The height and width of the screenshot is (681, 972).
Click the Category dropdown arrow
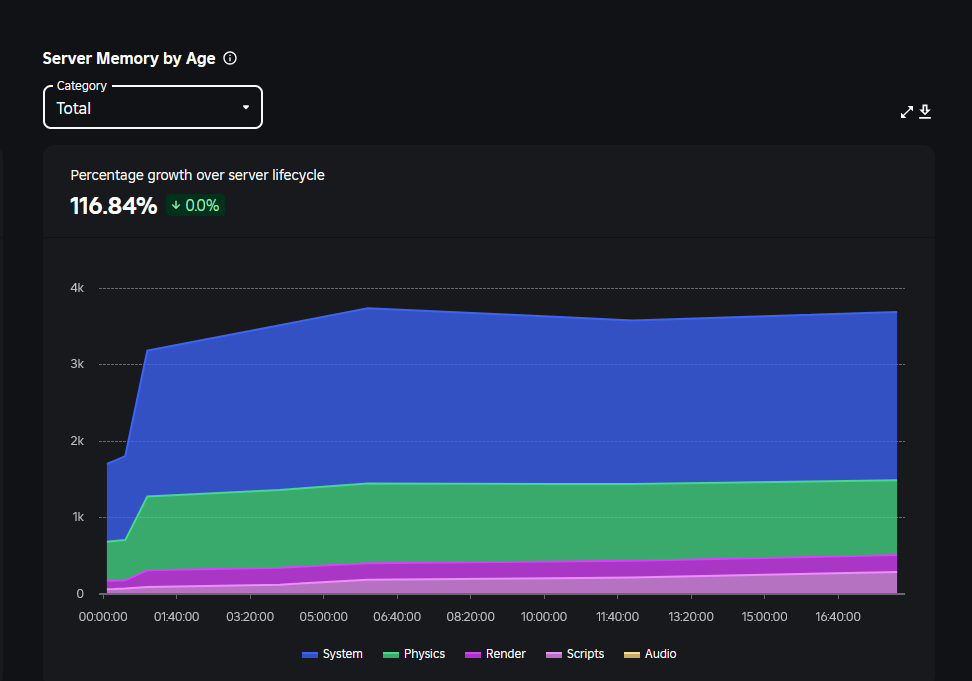245,107
